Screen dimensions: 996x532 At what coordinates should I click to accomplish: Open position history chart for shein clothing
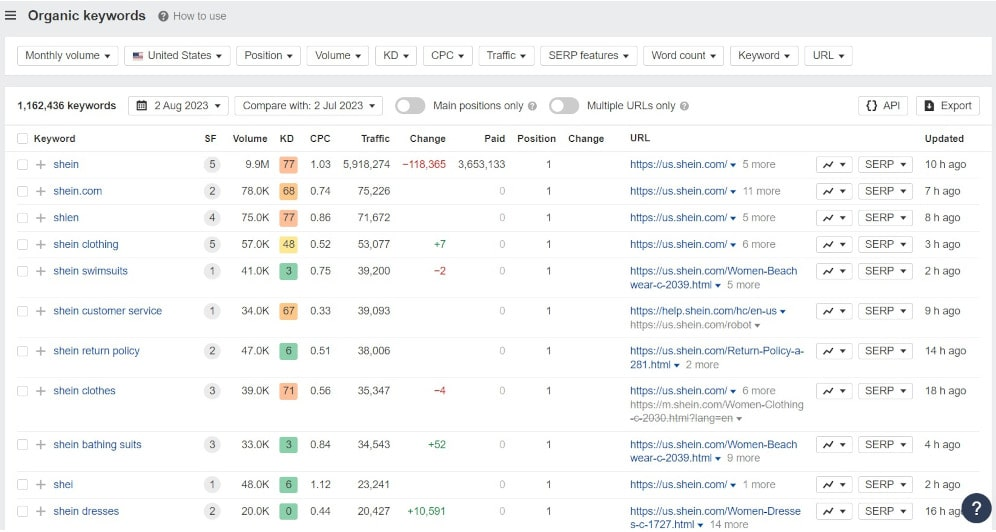click(x=834, y=244)
